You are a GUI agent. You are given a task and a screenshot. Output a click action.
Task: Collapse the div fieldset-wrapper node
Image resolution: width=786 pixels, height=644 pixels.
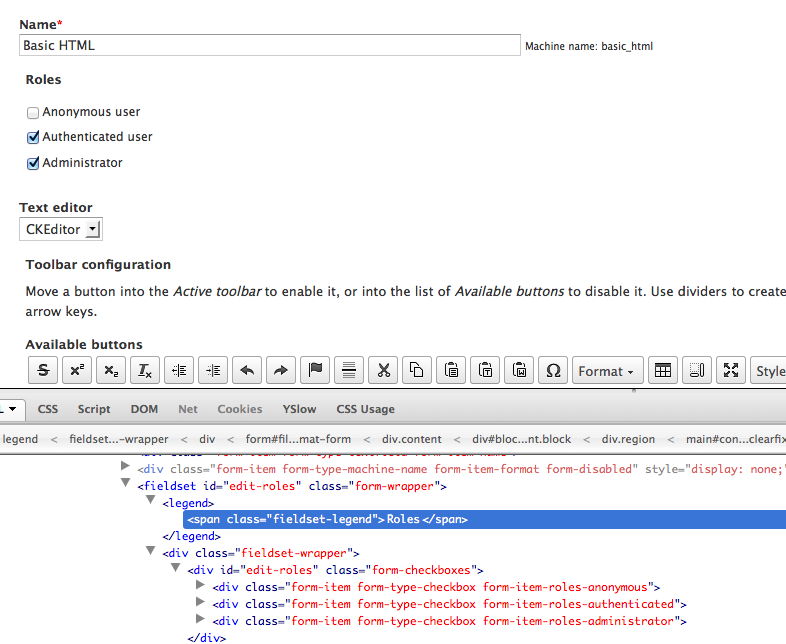tap(150, 550)
